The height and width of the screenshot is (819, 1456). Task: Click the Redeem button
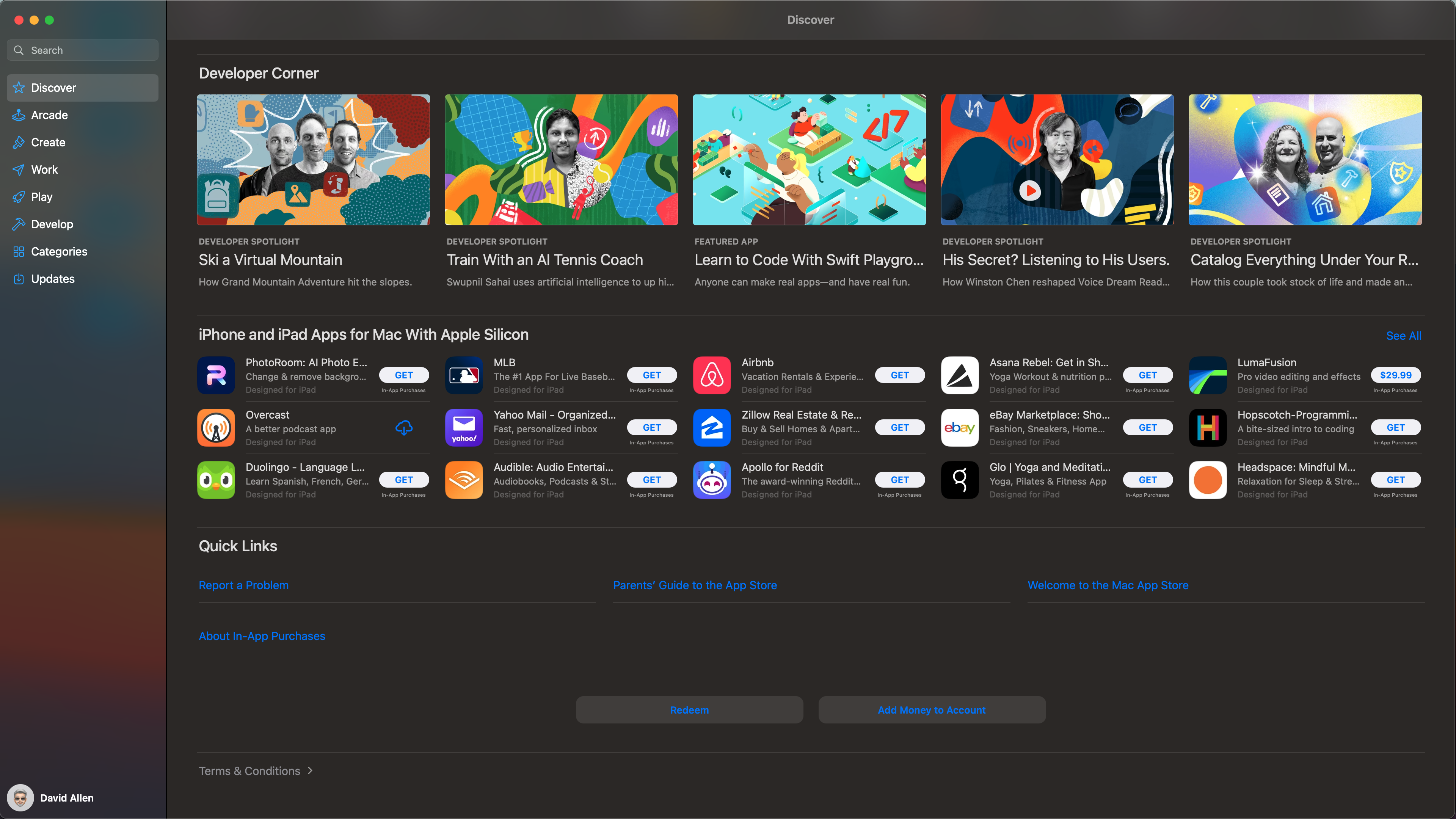coord(689,710)
